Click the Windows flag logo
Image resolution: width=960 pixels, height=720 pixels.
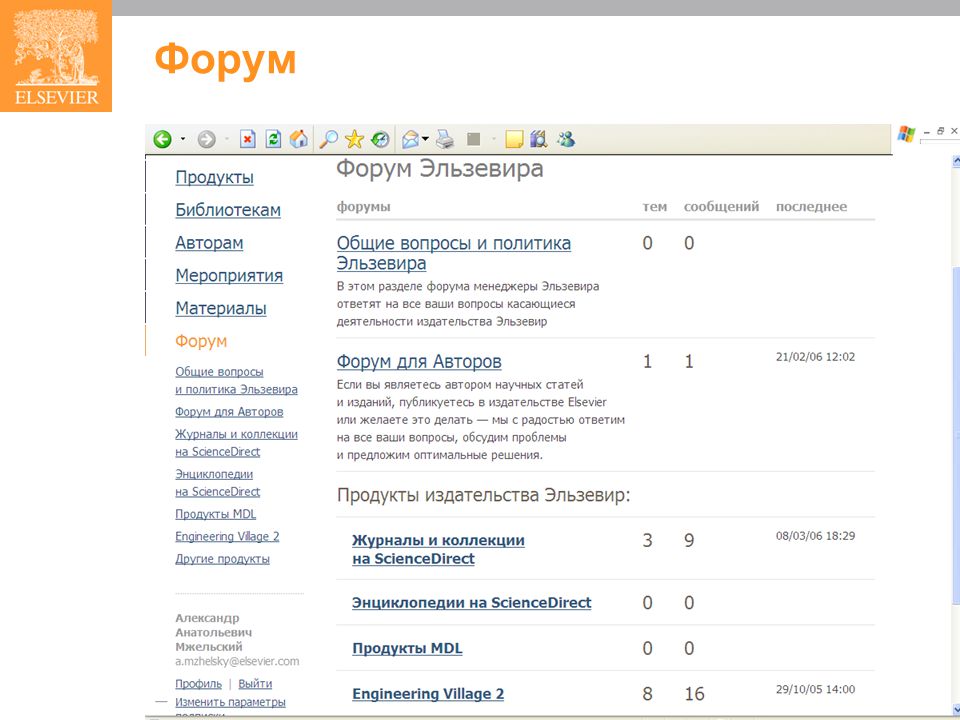(906, 134)
